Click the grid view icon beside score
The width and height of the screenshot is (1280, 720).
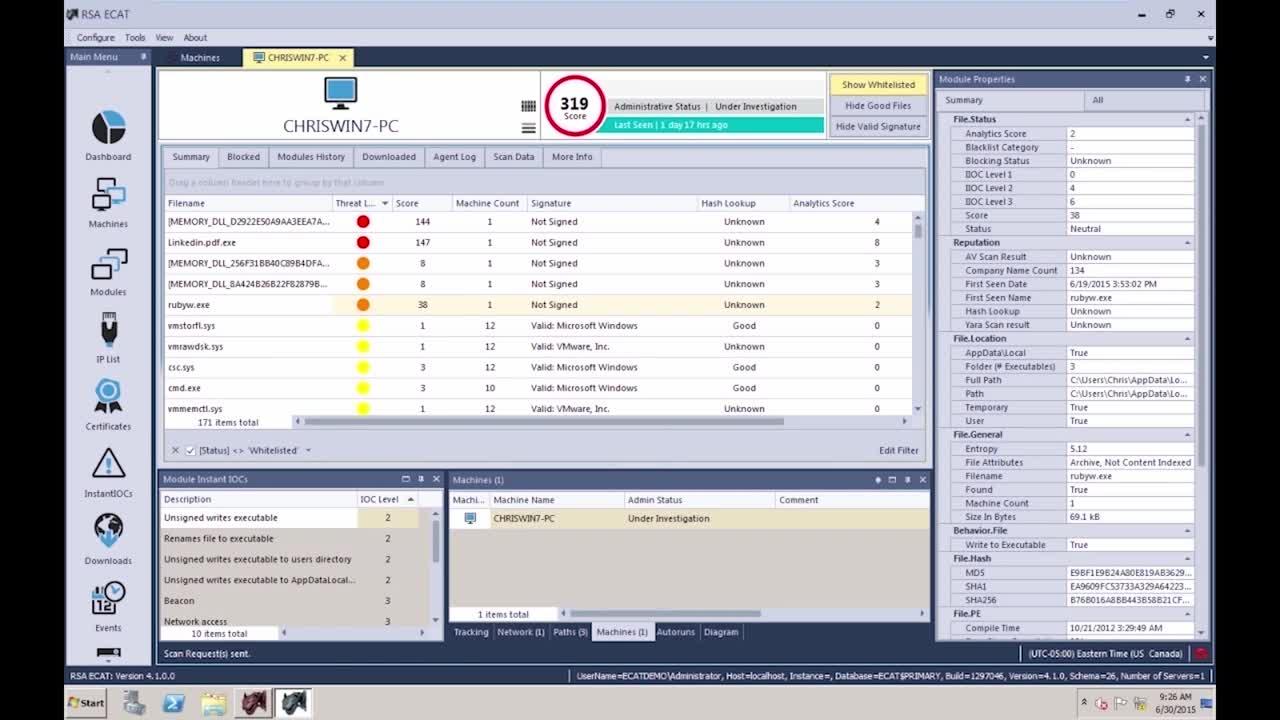(528, 106)
